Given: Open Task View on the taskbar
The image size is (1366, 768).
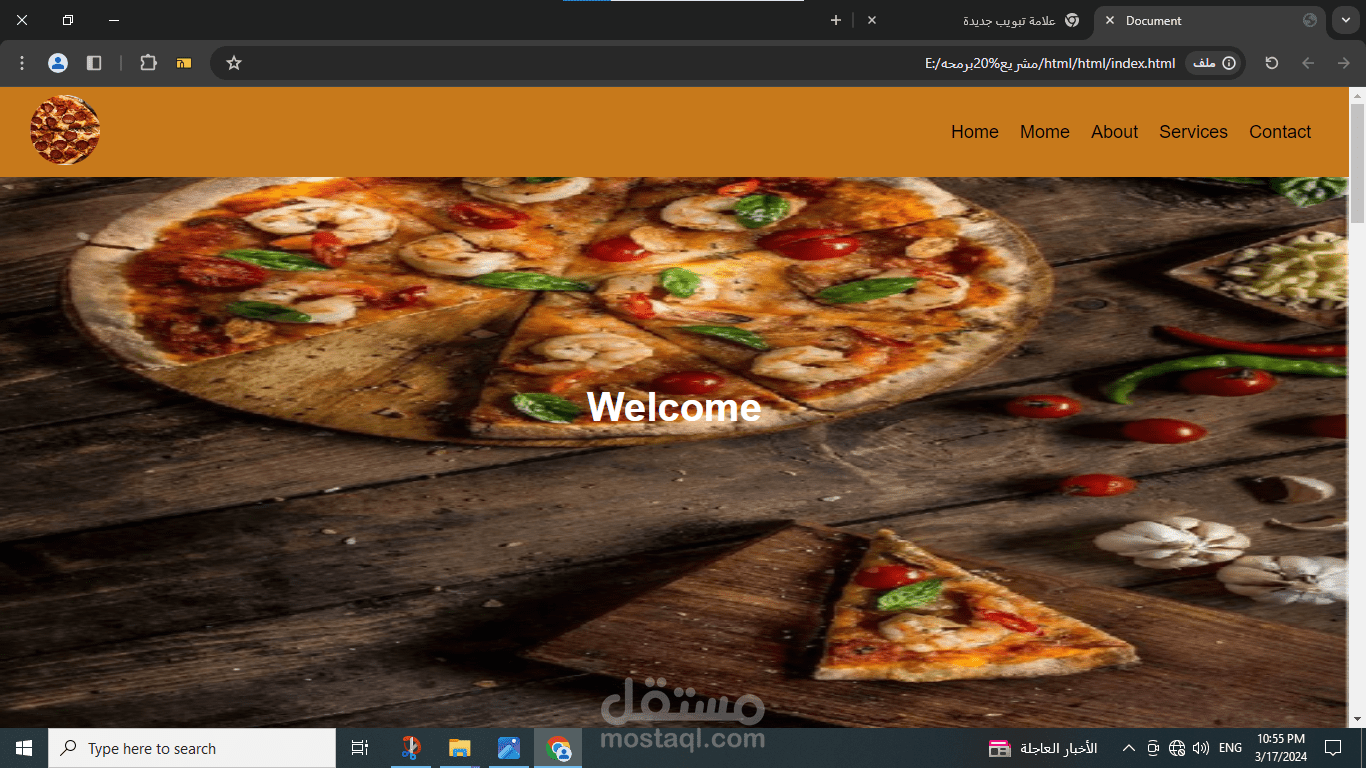Looking at the screenshot, I should (x=360, y=748).
